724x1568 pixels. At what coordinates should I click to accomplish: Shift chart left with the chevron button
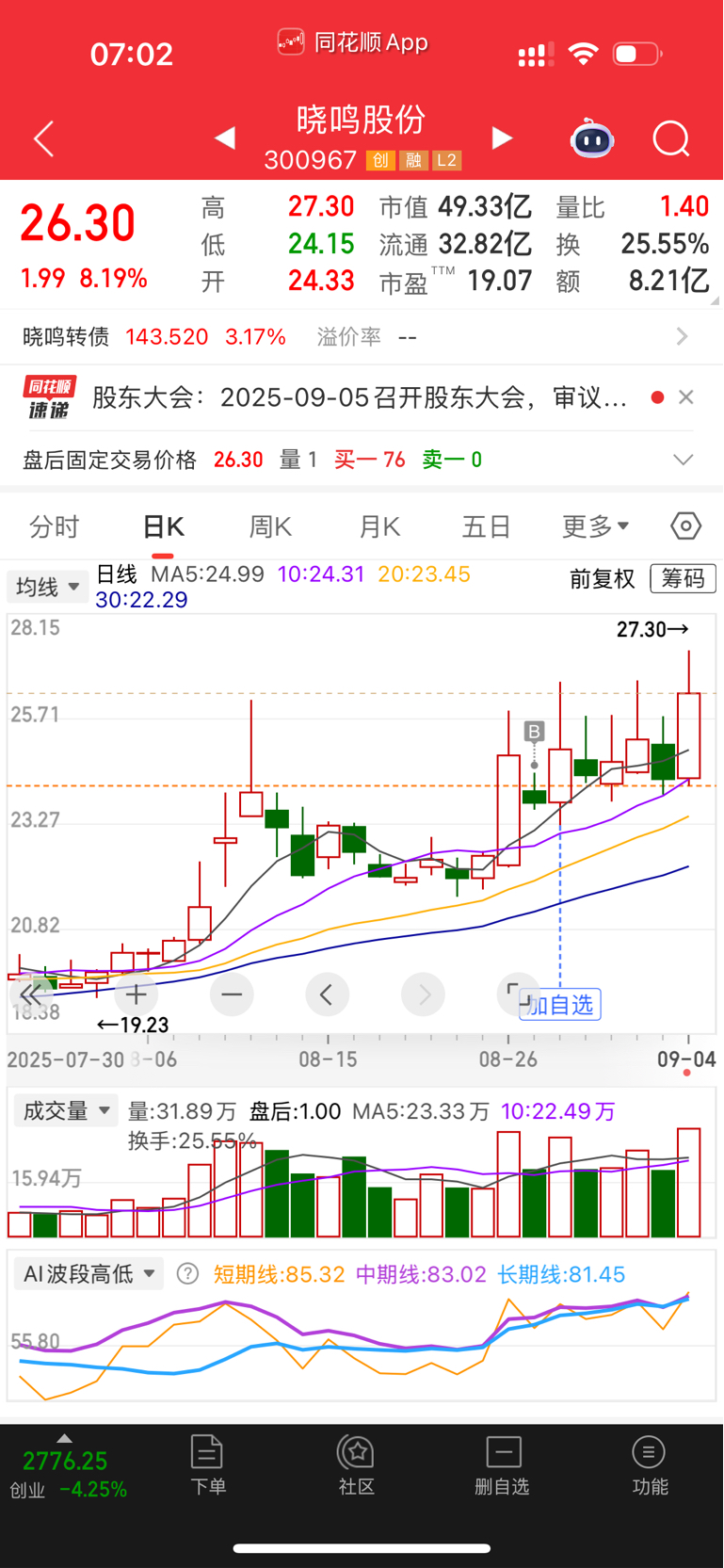[x=327, y=994]
